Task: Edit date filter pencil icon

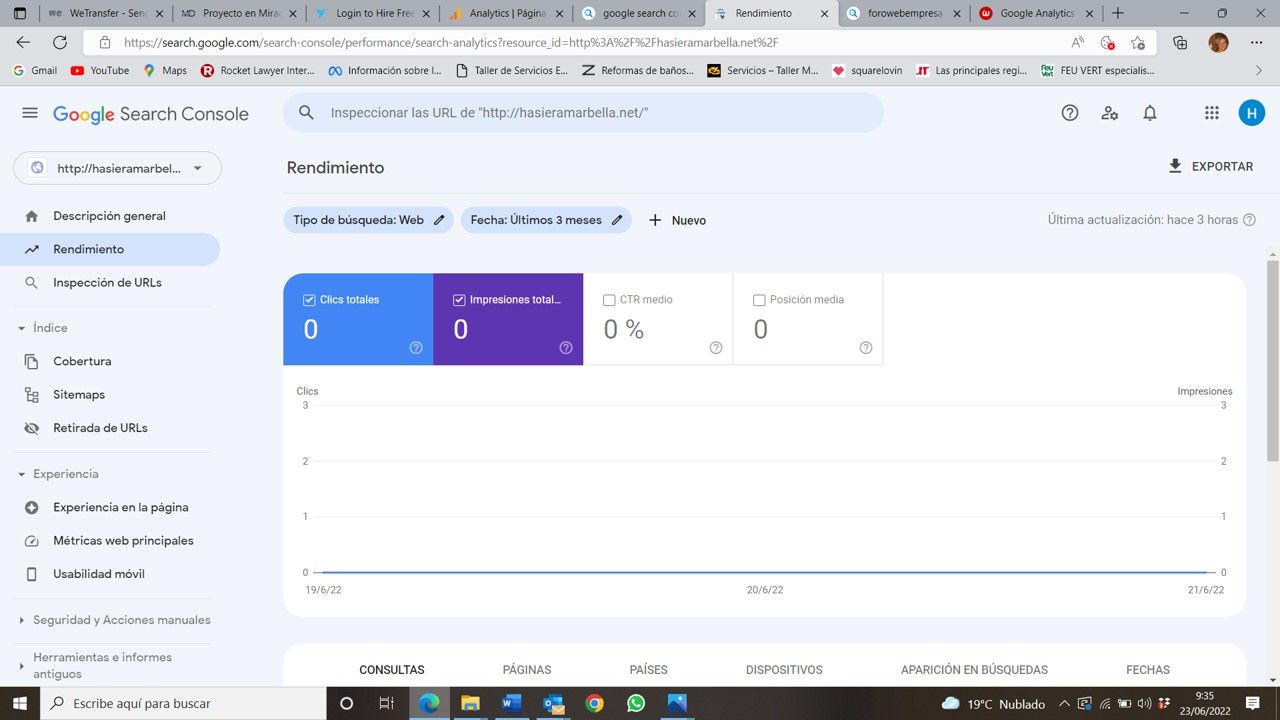Action: (x=617, y=220)
